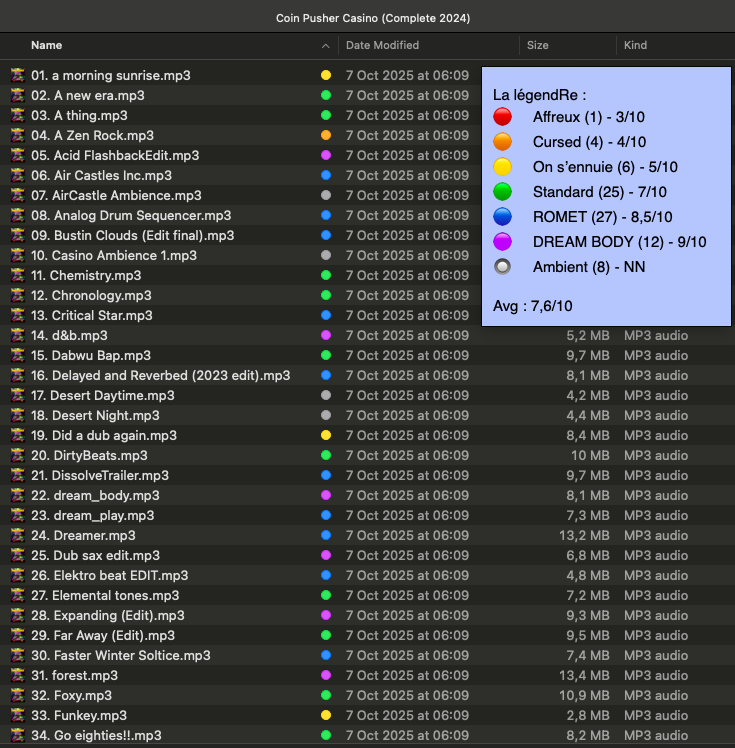Click the ROMET (27) - 8,5/10 legend line
Screen dimensions: 735x748
click(x=602, y=217)
